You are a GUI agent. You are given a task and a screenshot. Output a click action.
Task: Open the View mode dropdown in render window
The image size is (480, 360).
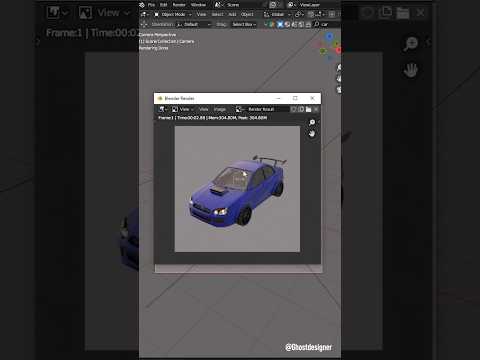tap(183, 109)
